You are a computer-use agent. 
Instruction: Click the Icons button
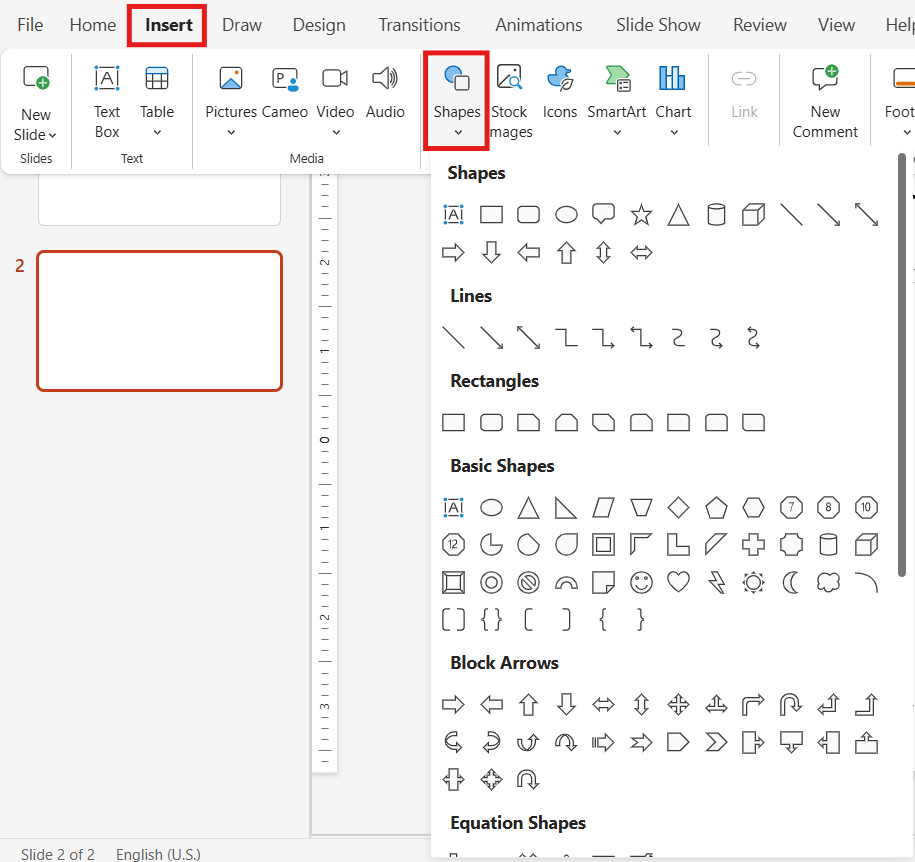point(560,92)
